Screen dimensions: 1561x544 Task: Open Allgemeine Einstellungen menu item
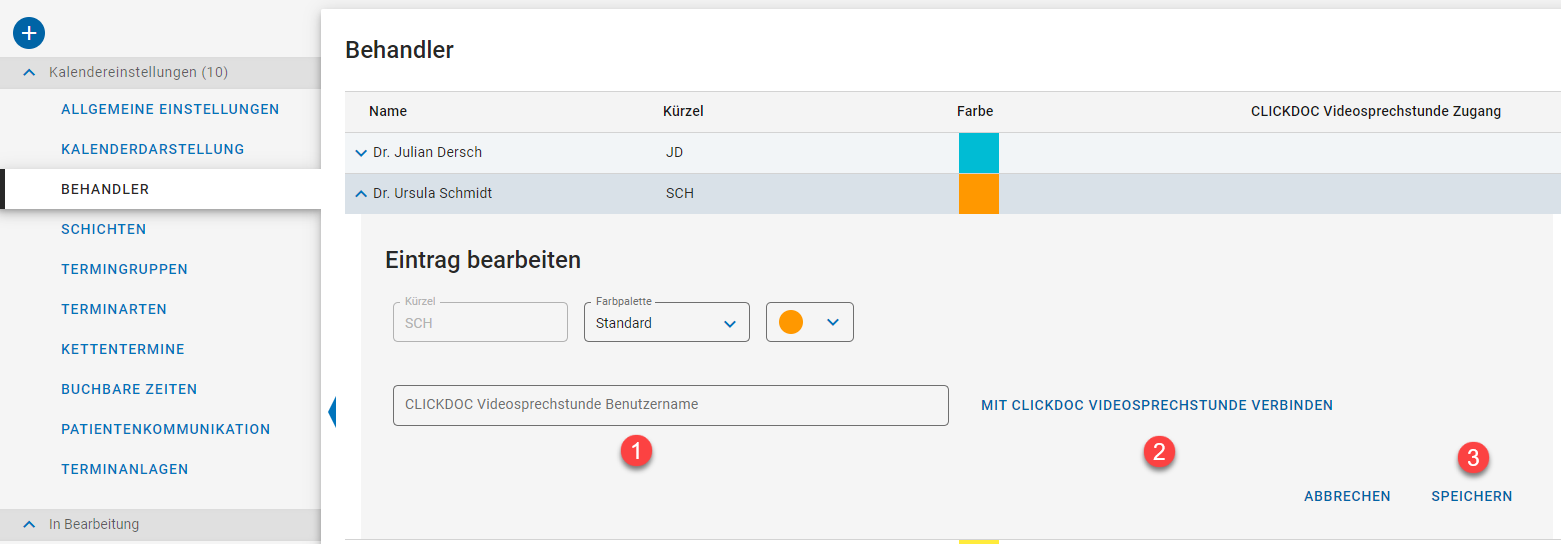[x=170, y=109]
